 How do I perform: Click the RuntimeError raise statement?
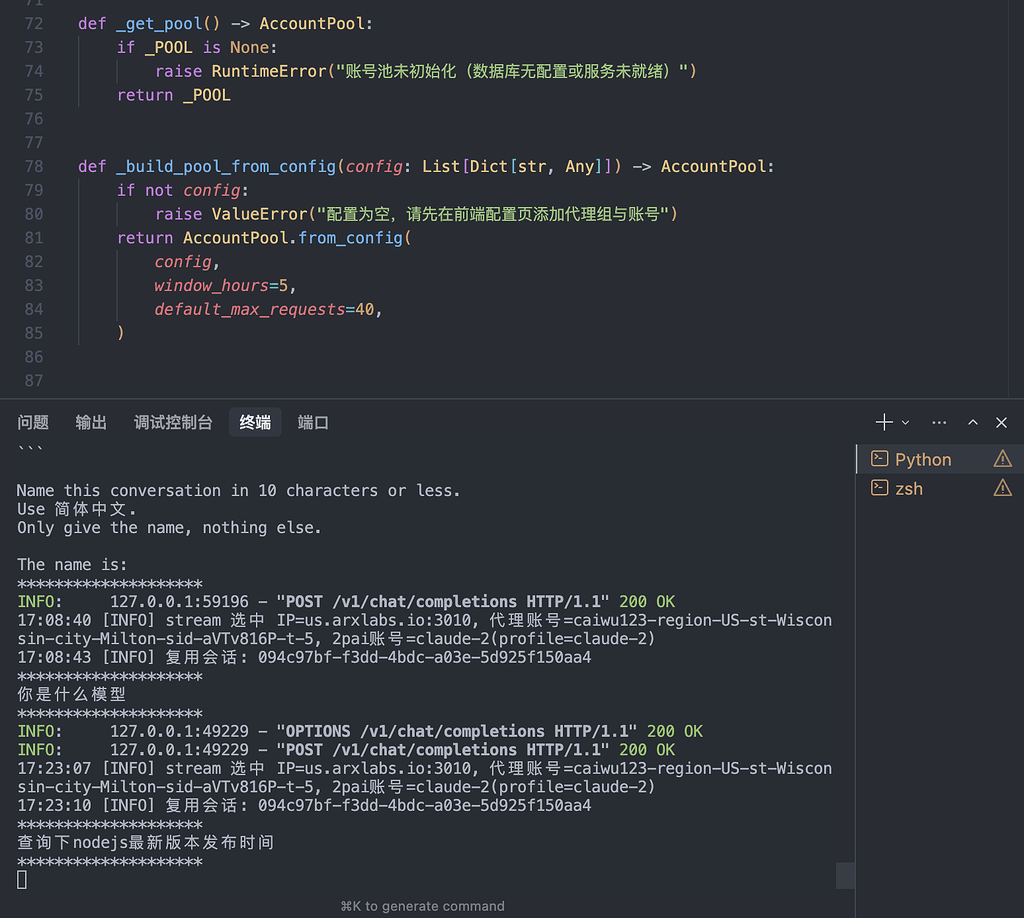[x=426, y=71]
